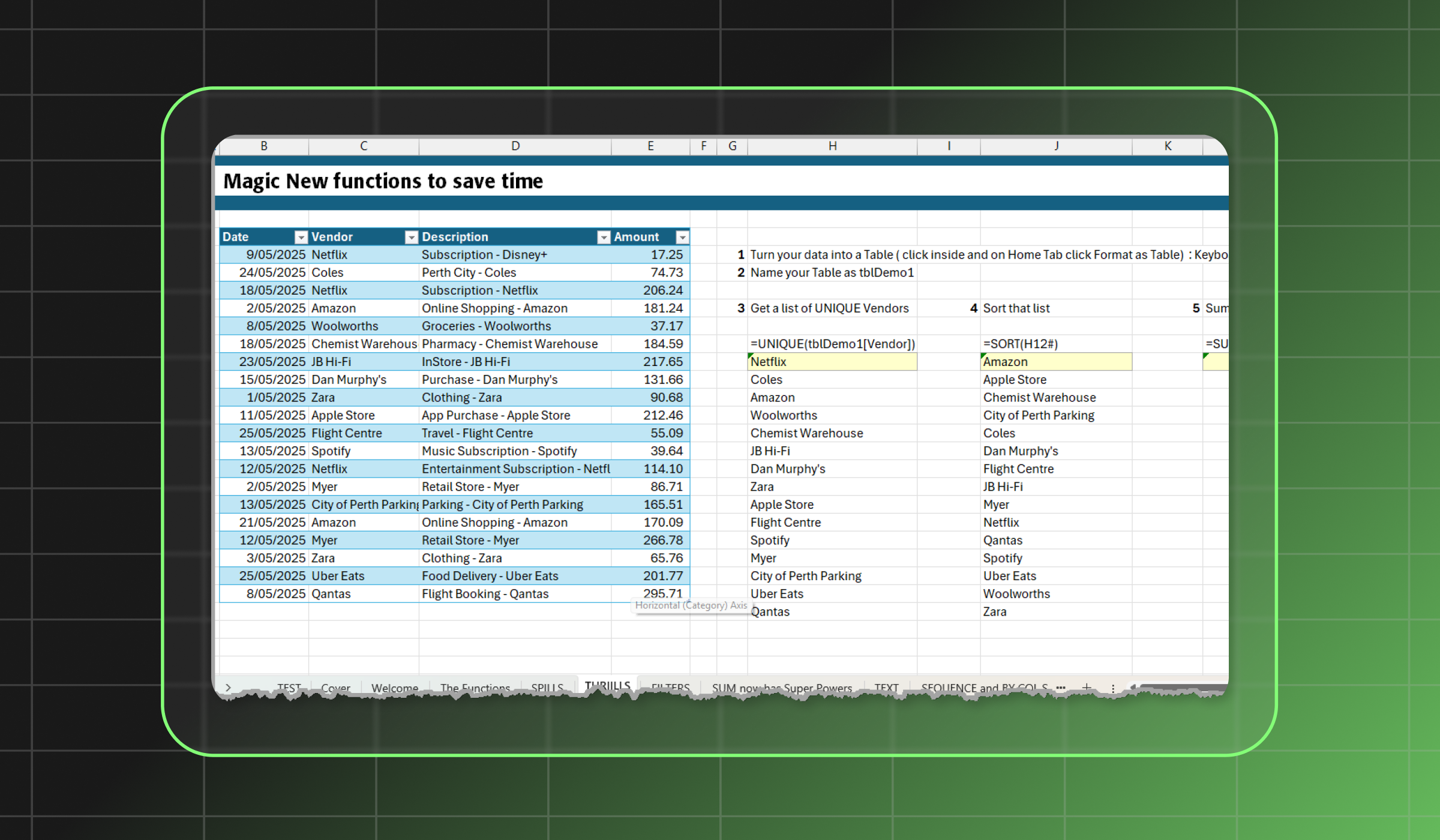Click the date 23/05/2025
Viewport: 1440px width, 840px height.
pyautogui.click(x=264, y=362)
